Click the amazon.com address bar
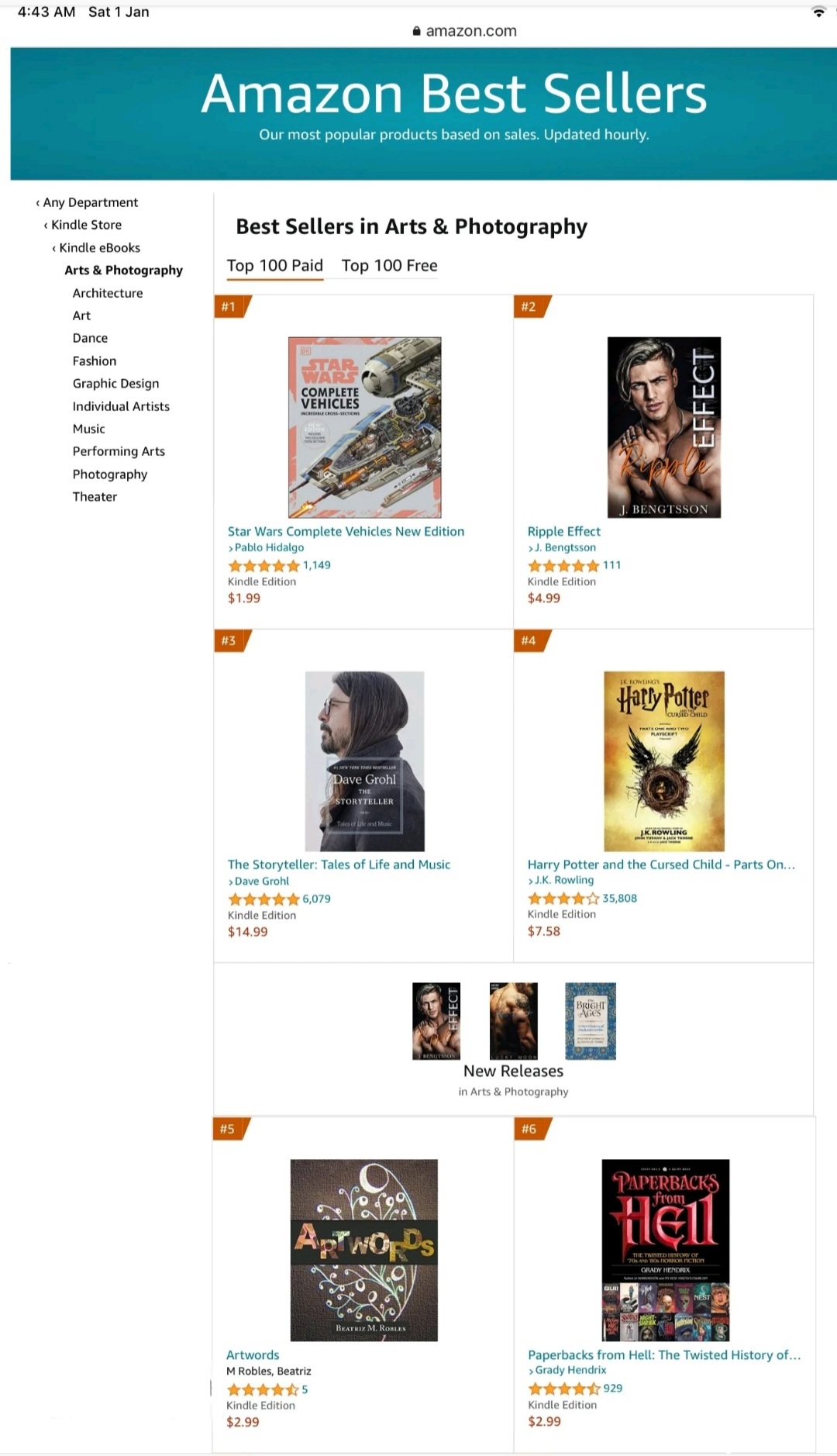The height and width of the screenshot is (1456, 837). [465, 31]
